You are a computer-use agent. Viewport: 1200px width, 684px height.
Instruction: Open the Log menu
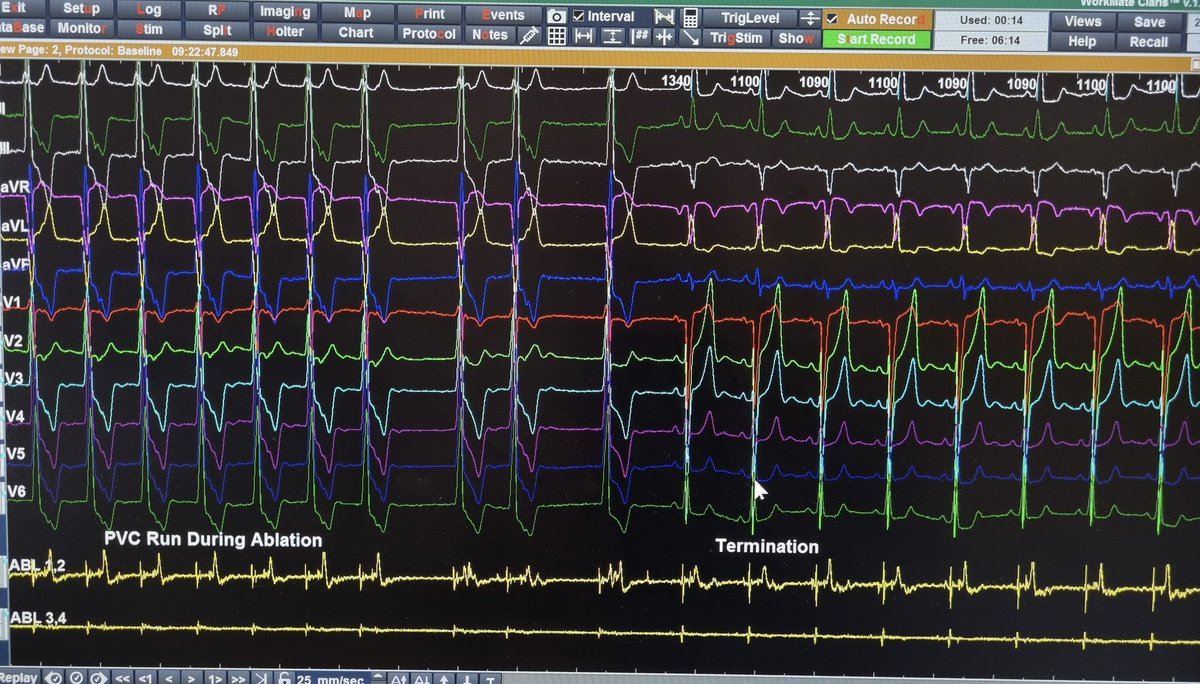[148, 9]
